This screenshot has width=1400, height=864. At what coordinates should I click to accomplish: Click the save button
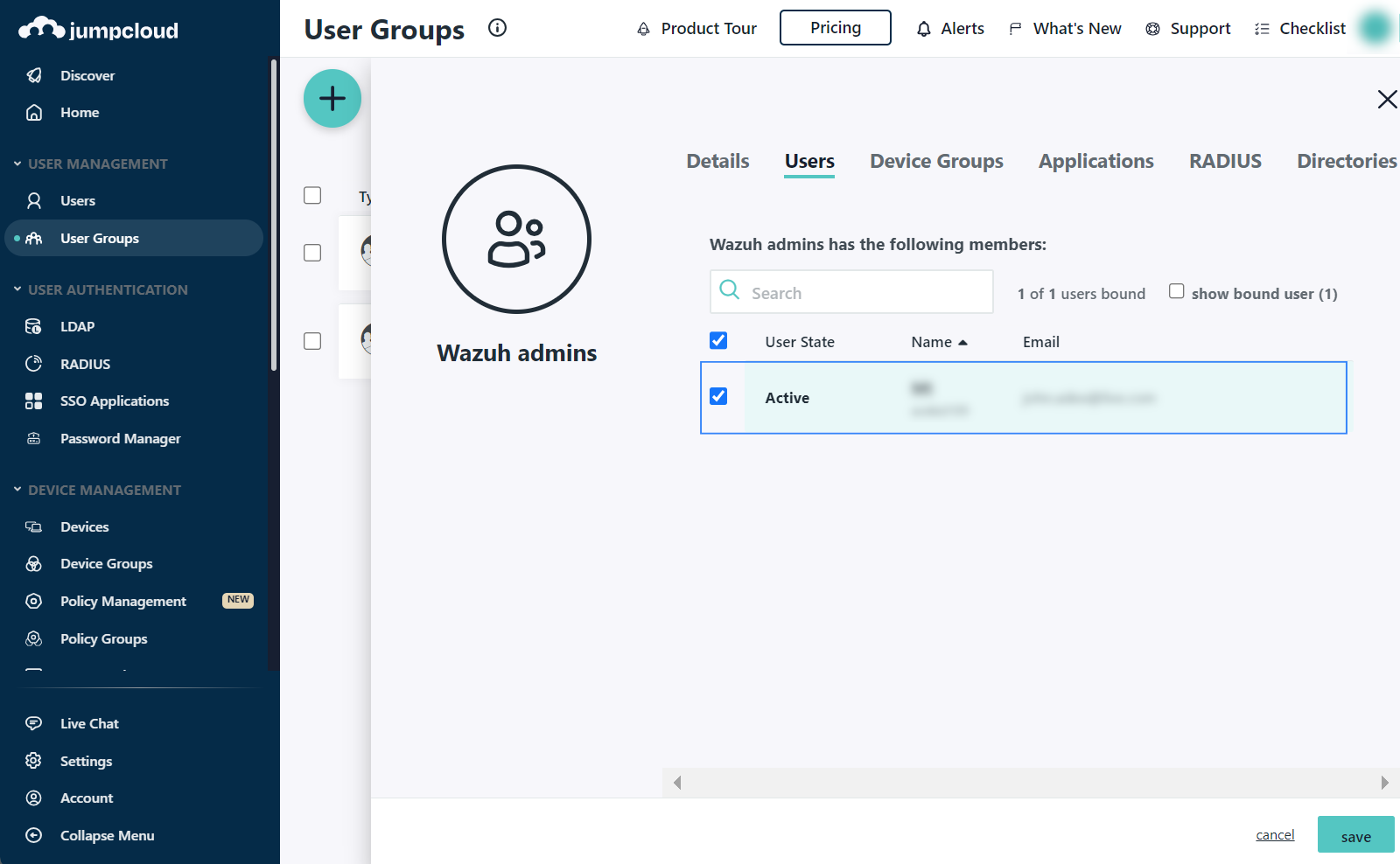(x=1355, y=835)
